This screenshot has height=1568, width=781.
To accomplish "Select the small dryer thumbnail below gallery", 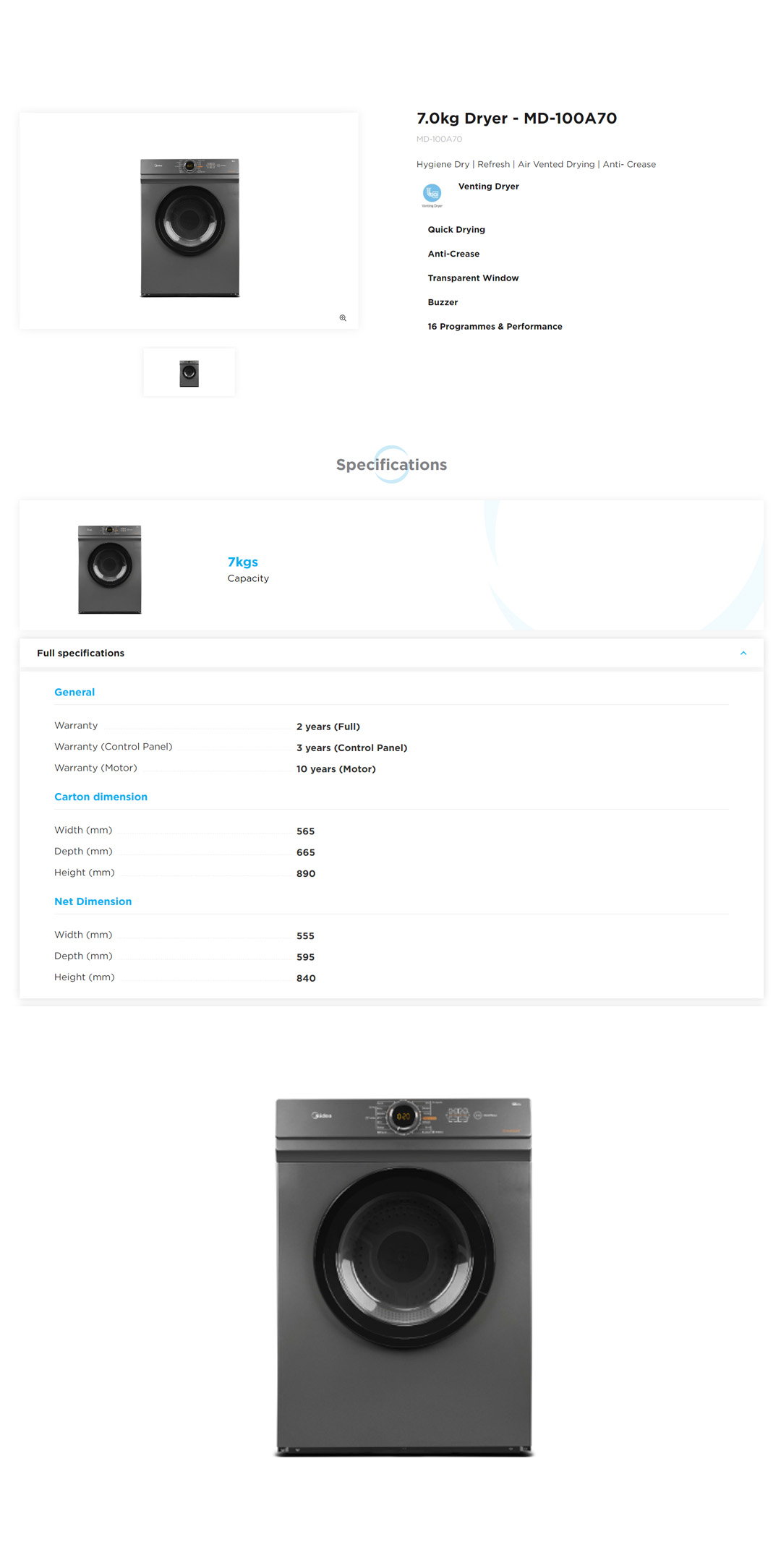I will pos(189,373).
